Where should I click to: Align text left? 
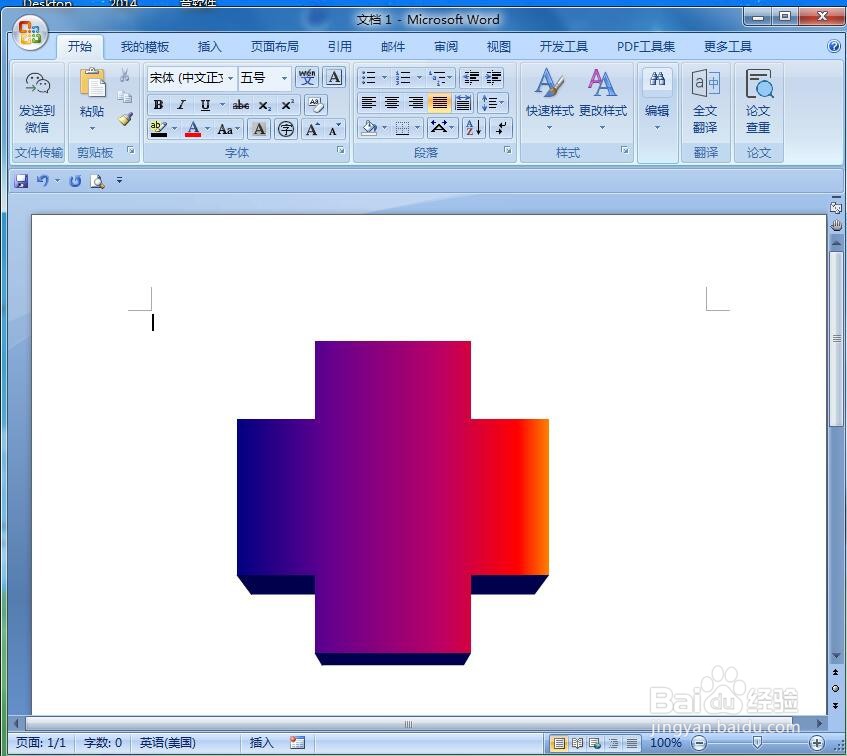click(368, 103)
